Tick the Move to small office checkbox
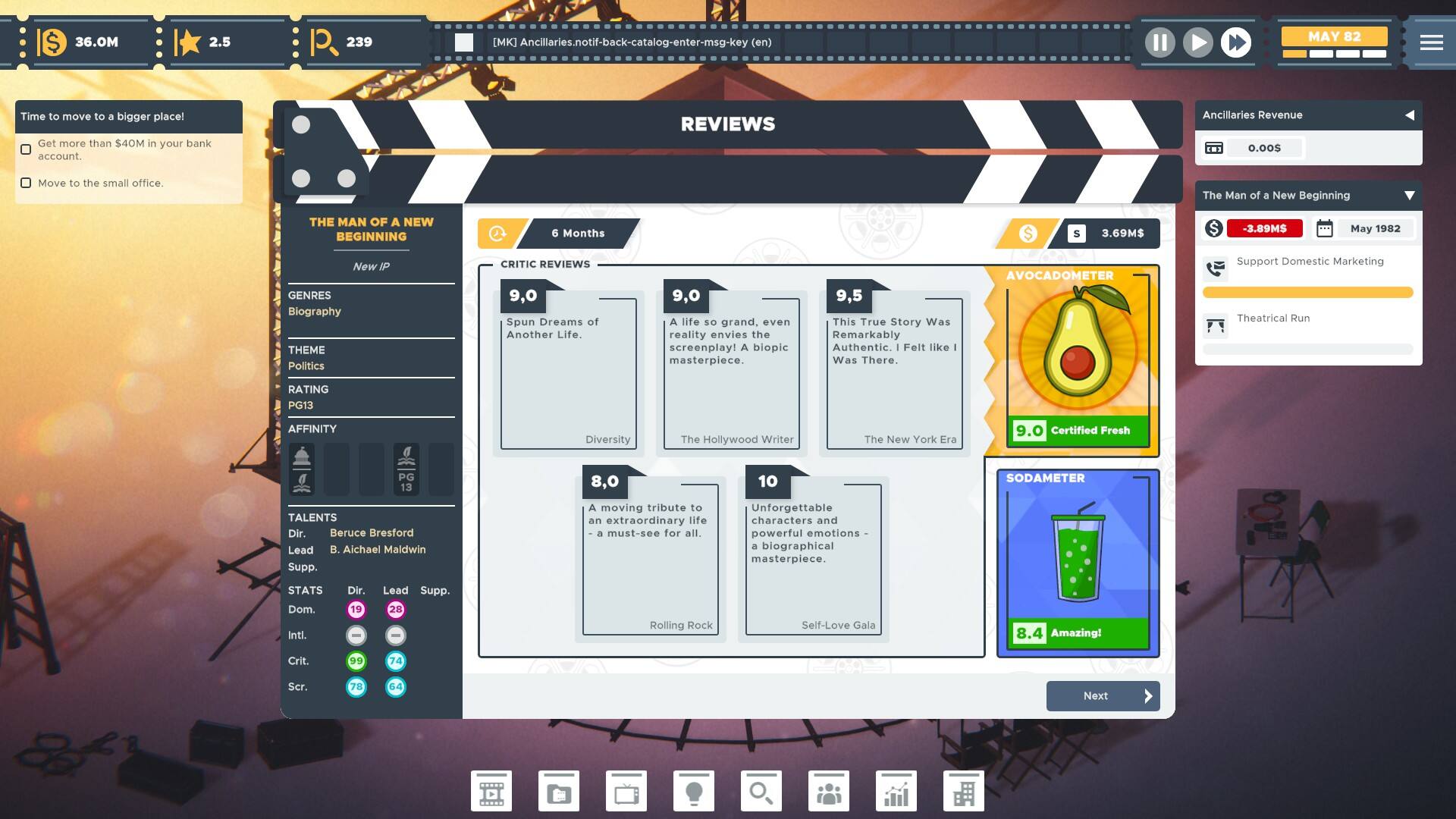 click(x=26, y=183)
